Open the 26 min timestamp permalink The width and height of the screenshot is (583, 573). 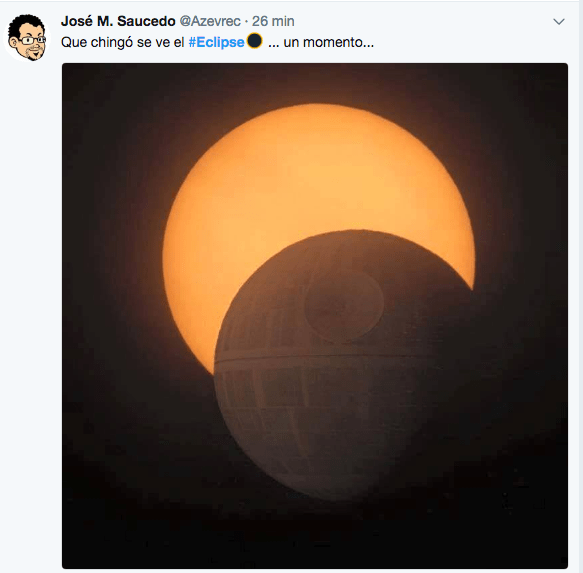273,21
